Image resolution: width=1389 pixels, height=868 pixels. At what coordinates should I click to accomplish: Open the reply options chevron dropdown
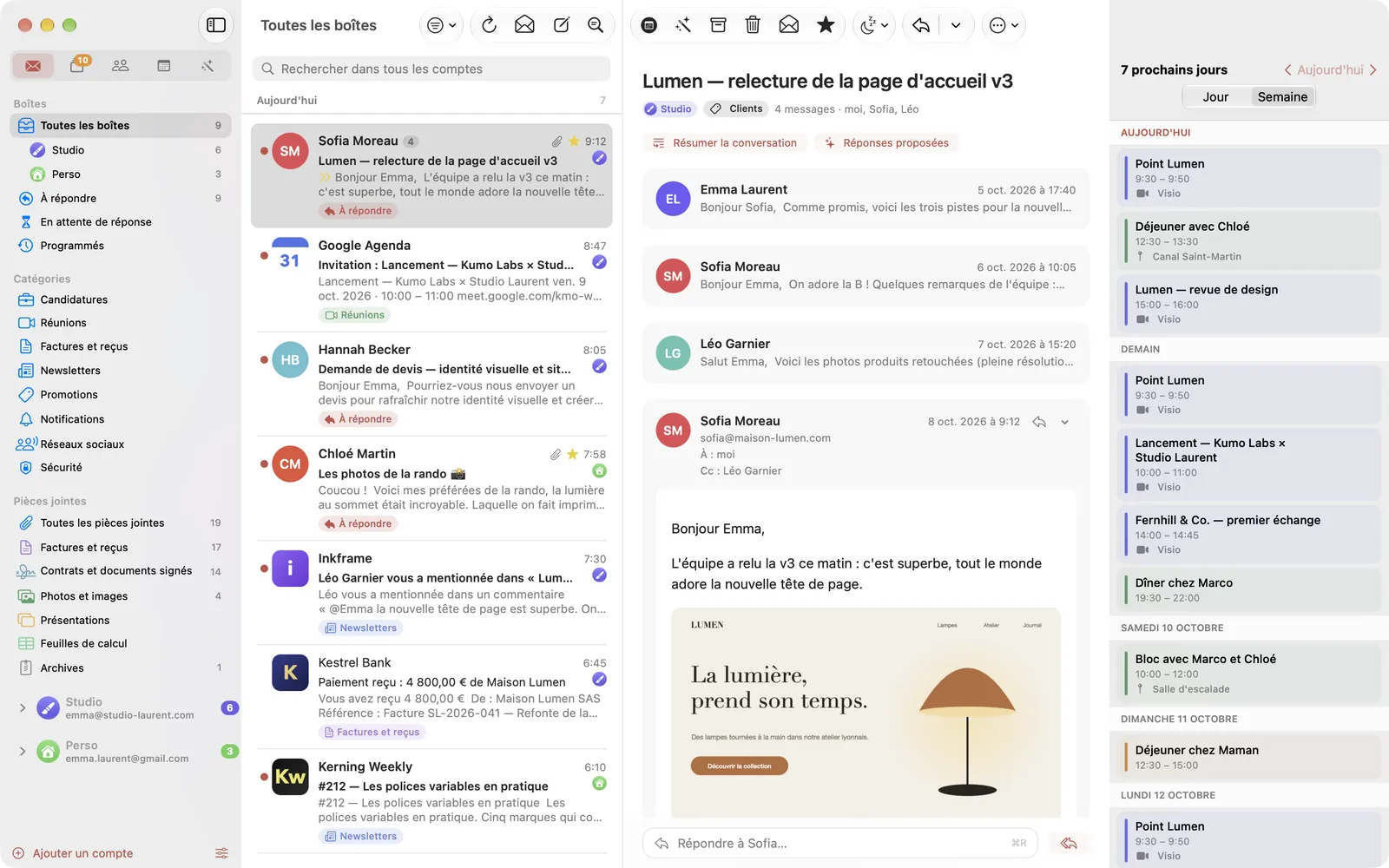point(956,25)
